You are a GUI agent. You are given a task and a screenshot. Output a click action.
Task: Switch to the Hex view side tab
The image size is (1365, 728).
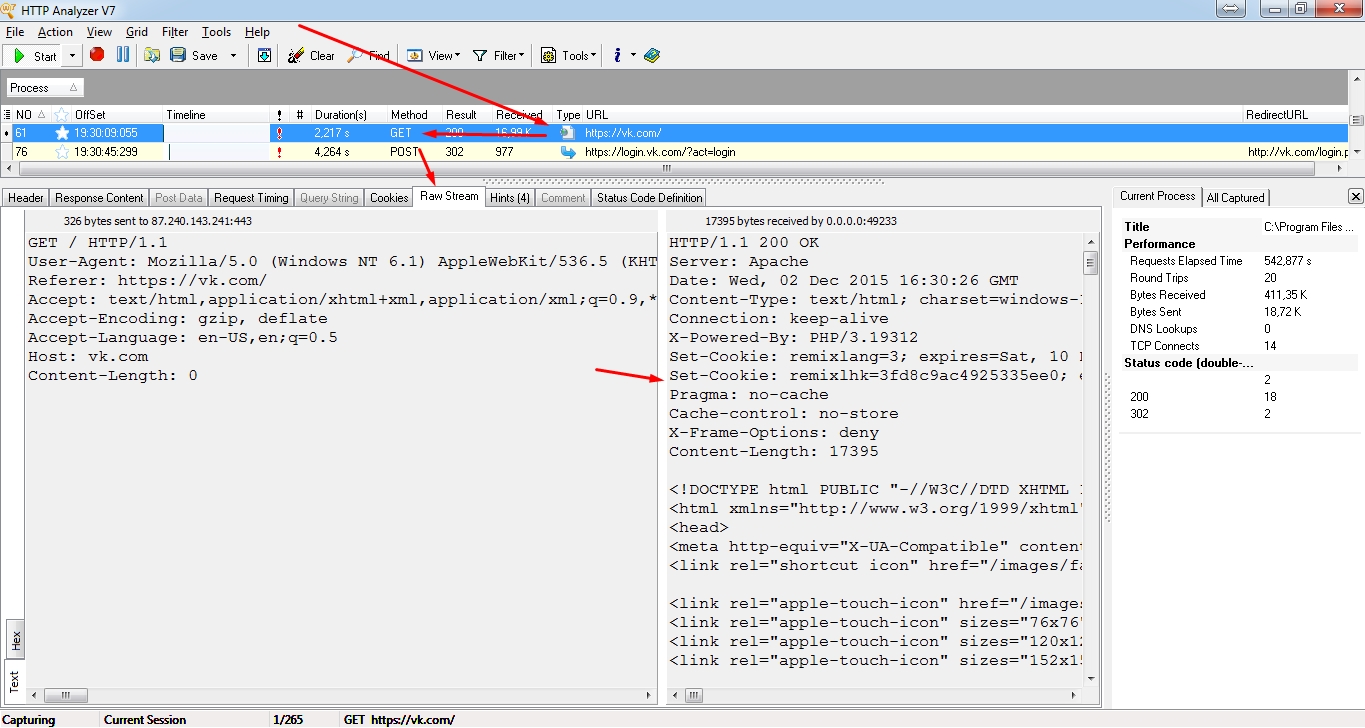(15, 640)
